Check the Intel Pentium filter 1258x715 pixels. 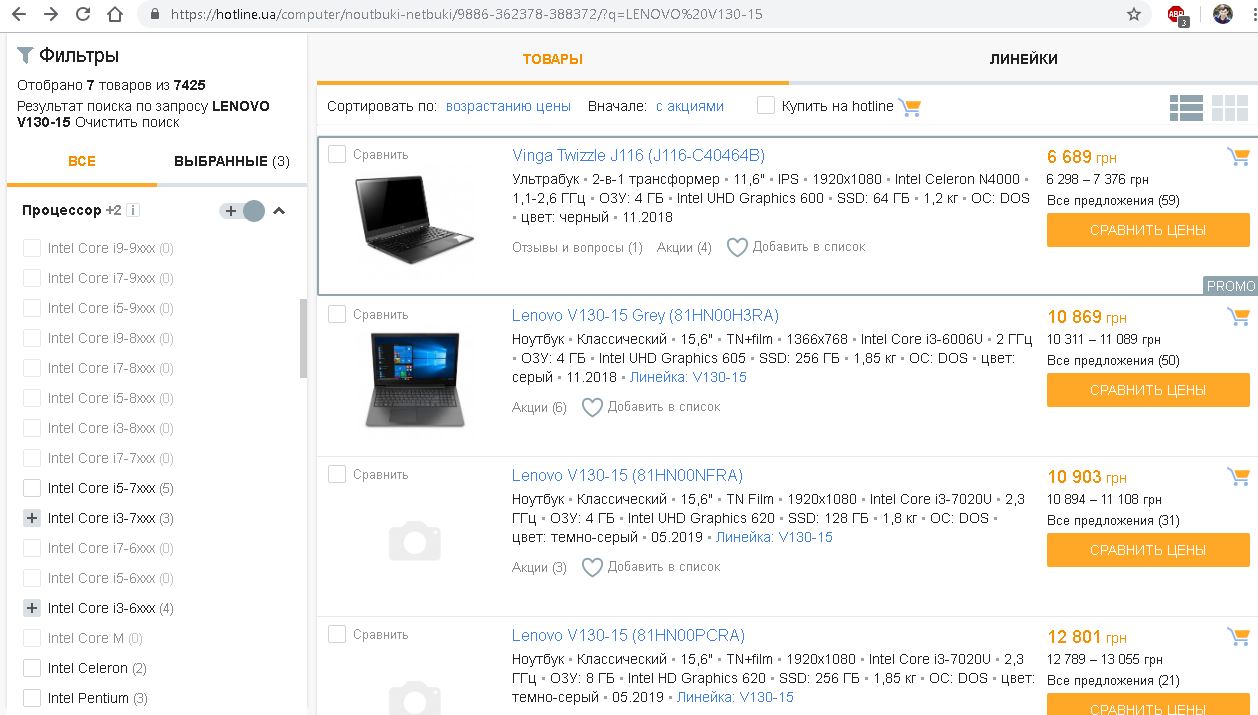tap(32, 698)
